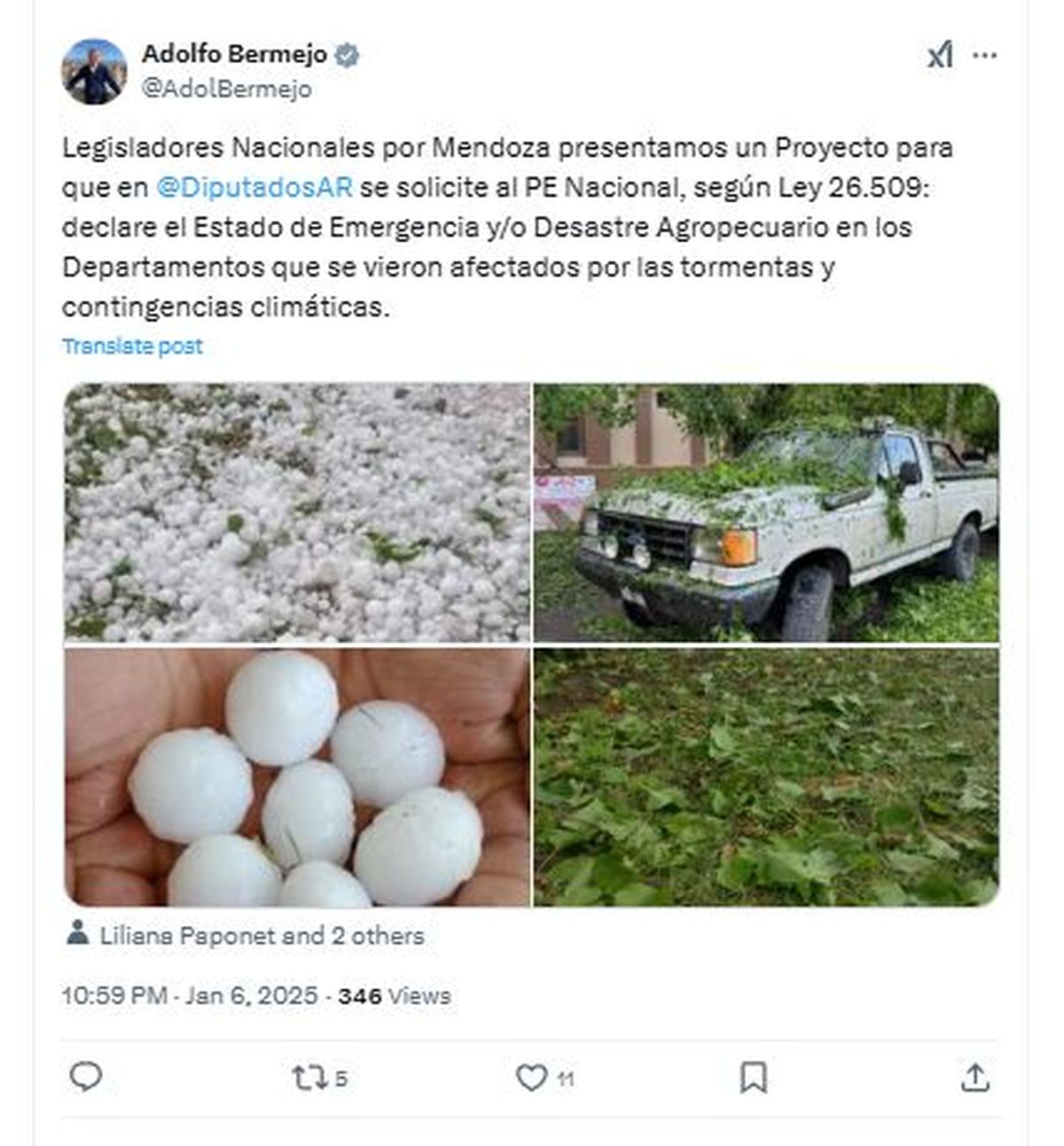View the hailstones in hand photo
The image size is (1064, 1146).
coord(297,776)
